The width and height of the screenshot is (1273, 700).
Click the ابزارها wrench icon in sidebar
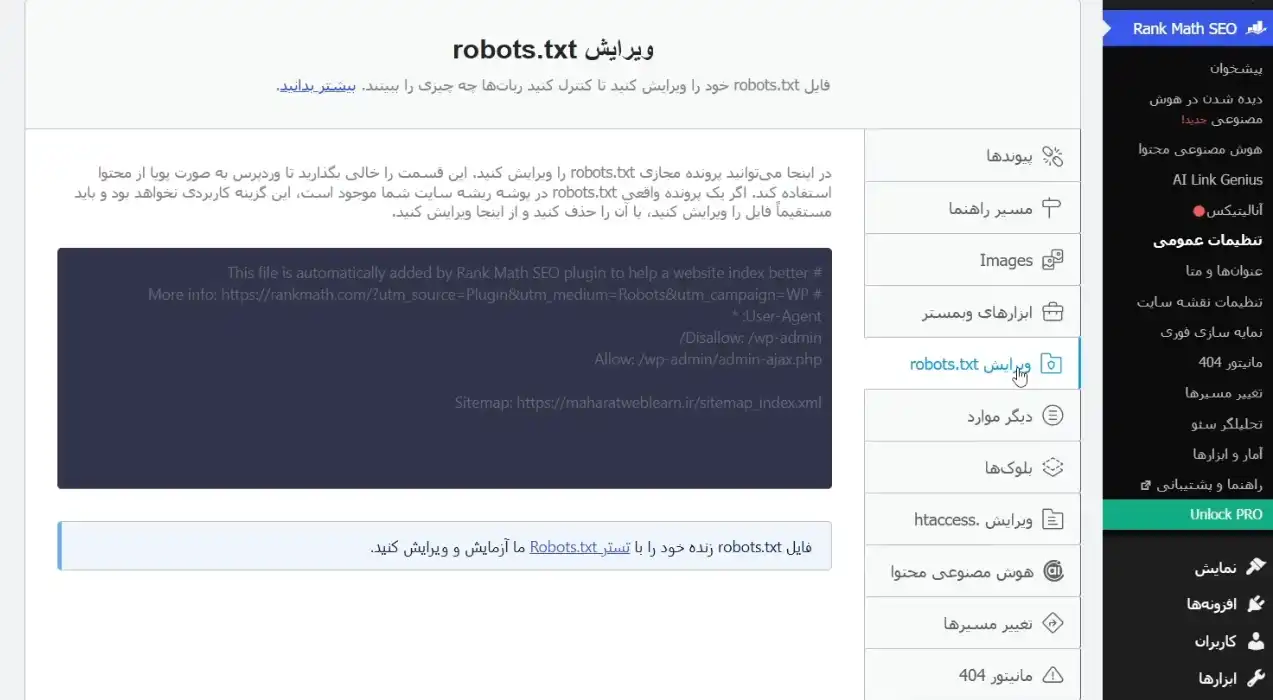[x=1255, y=678]
